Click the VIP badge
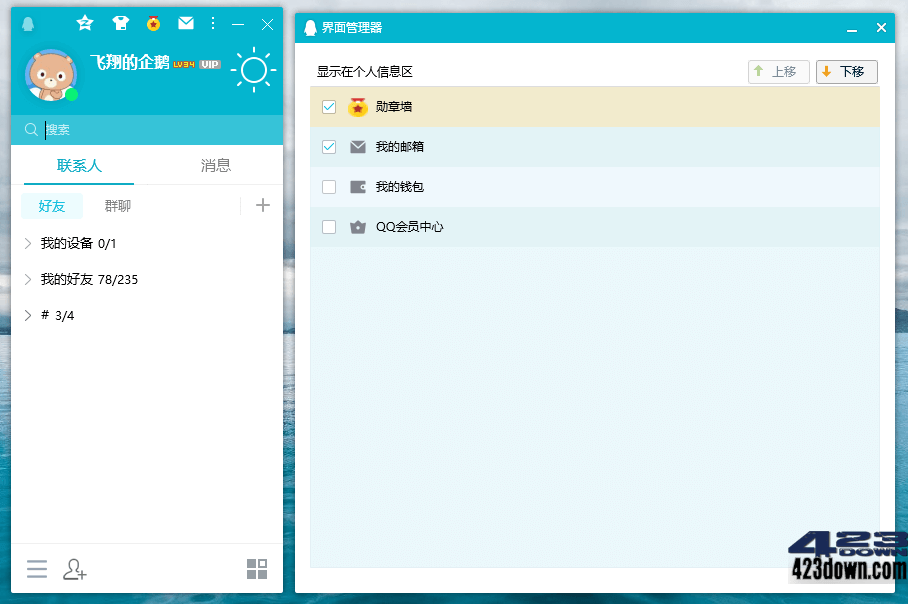Screen dimensions: 908x604 (210, 64)
